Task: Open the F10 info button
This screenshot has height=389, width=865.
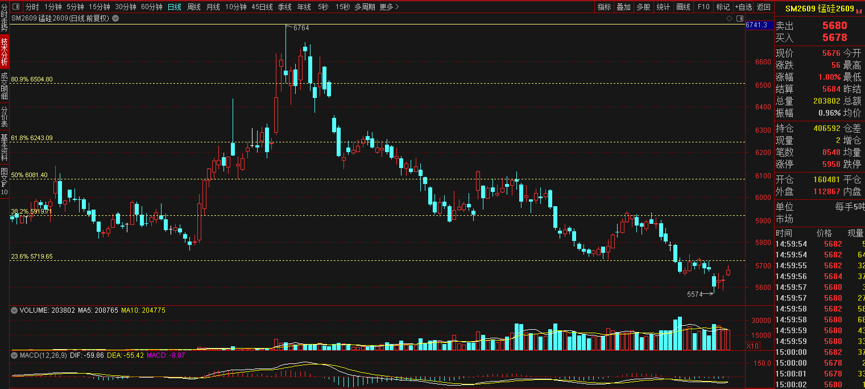Action: tap(703, 7)
